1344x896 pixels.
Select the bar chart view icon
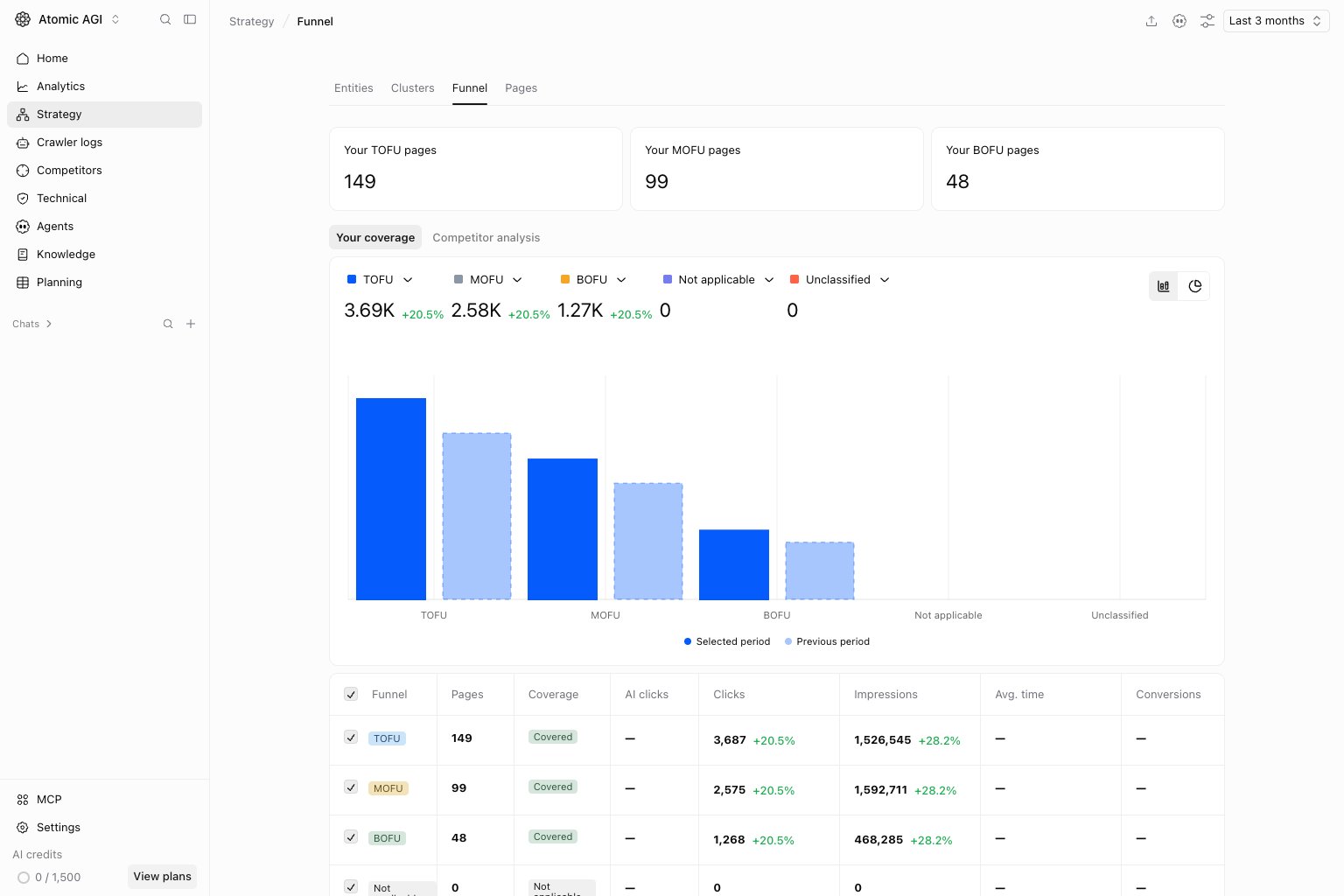(1164, 286)
